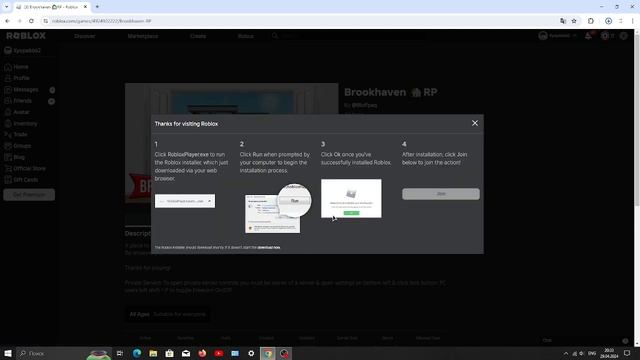Image resolution: width=640 pixels, height=360 pixels.
Task: Open the Windows notification center
Action: [x=627, y=353]
